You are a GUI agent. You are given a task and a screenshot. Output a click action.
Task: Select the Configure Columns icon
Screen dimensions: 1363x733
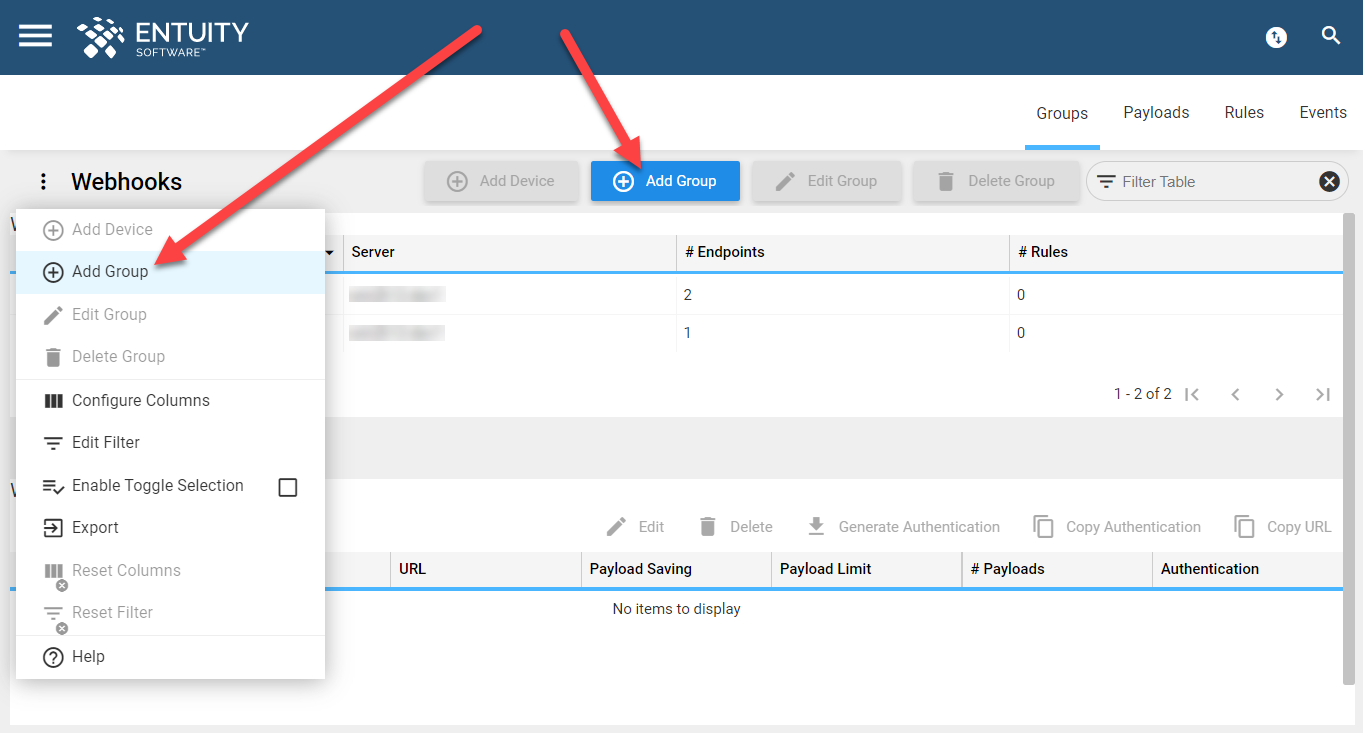click(53, 400)
